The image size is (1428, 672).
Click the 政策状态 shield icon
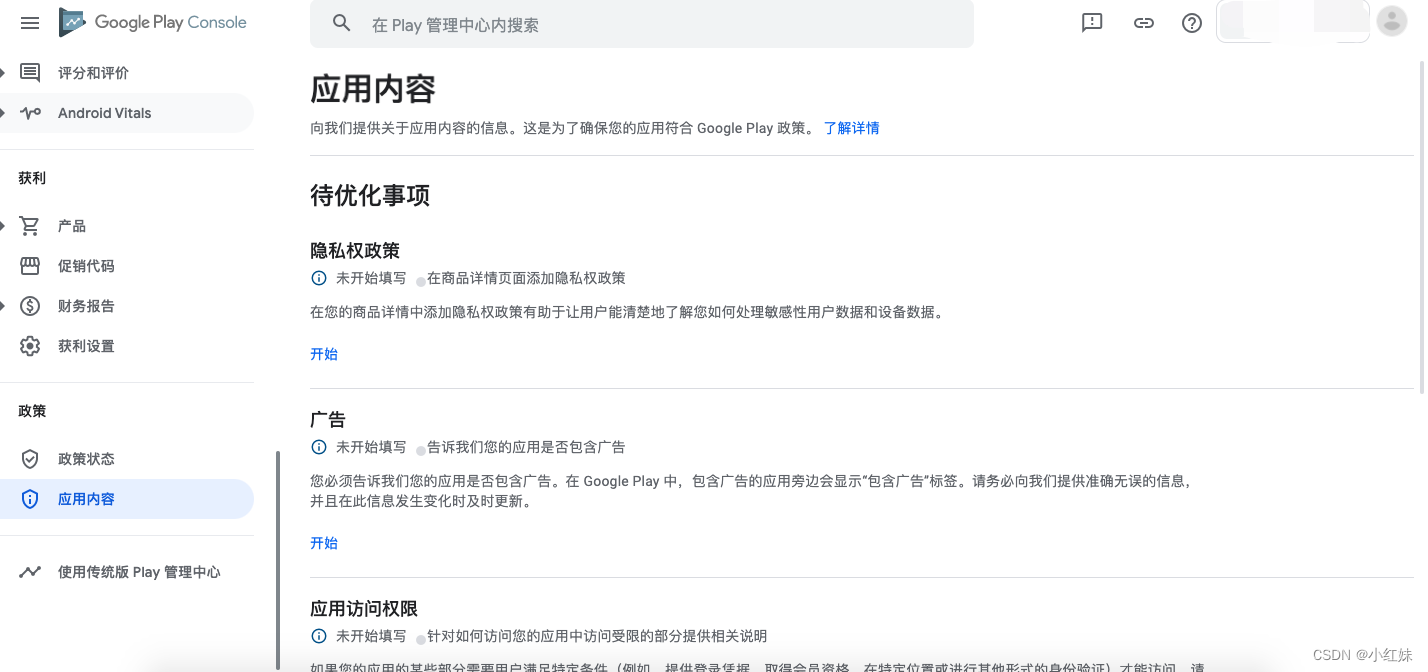point(29,458)
